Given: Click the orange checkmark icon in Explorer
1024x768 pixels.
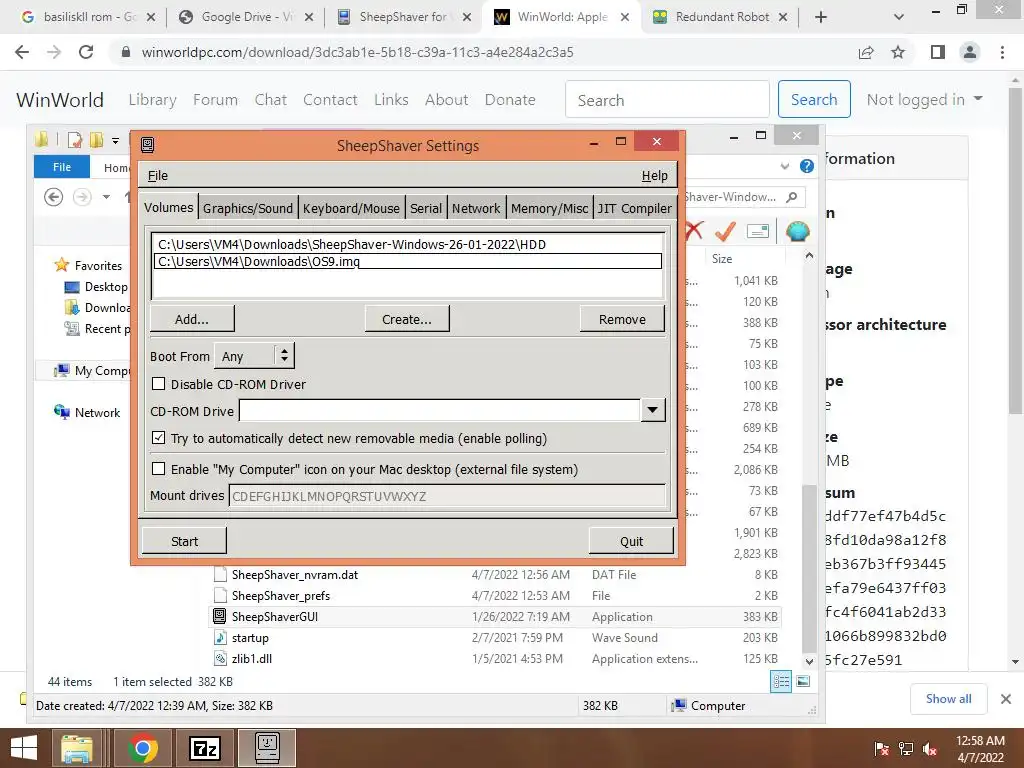Looking at the screenshot, I should 726,231.
